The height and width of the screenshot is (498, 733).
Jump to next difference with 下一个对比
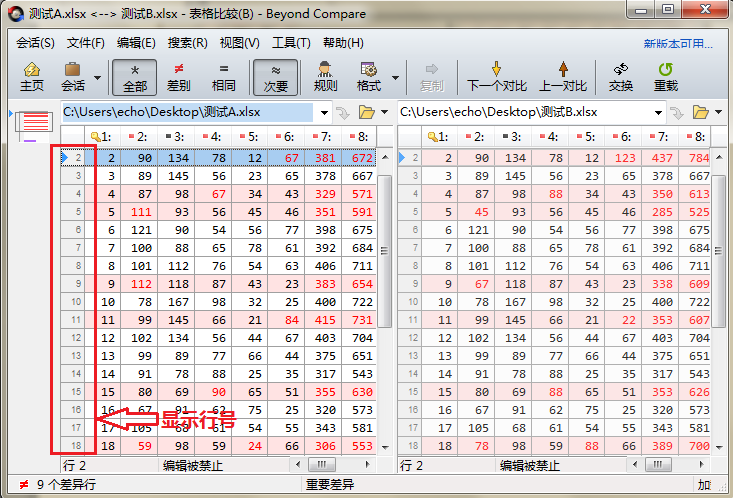496,77
